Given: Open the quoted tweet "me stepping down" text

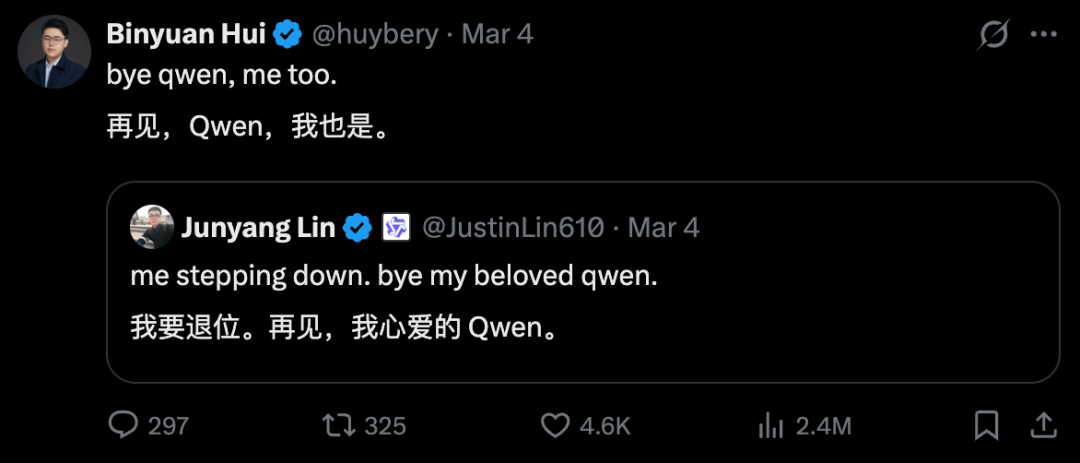Looking at the screenshot, I should [394, 277].
